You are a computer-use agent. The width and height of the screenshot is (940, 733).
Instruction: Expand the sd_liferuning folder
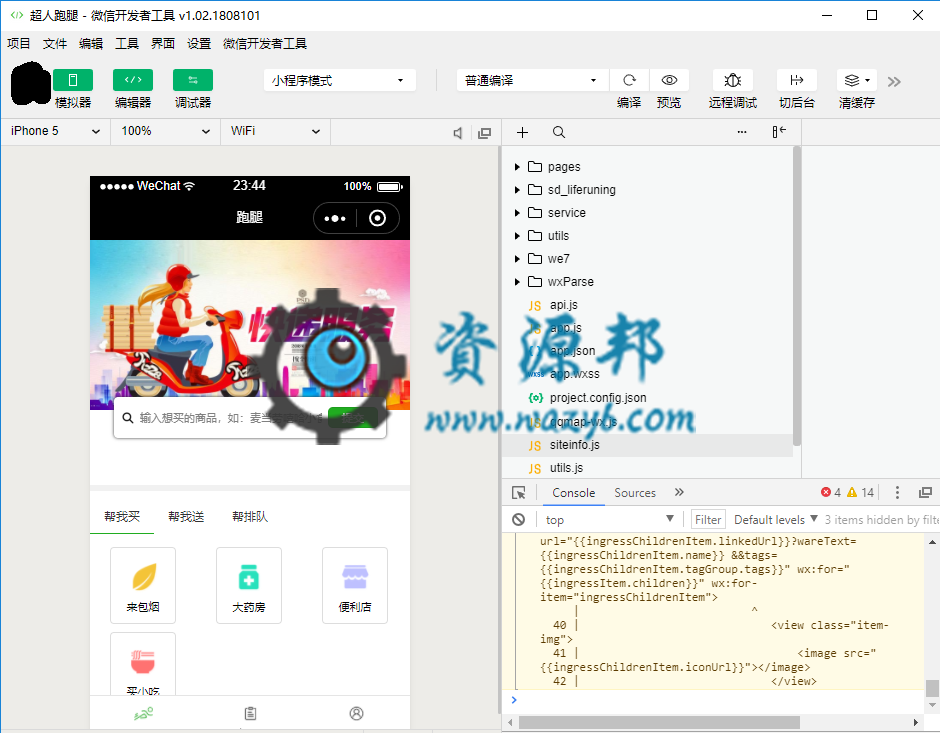coord(517,189)
